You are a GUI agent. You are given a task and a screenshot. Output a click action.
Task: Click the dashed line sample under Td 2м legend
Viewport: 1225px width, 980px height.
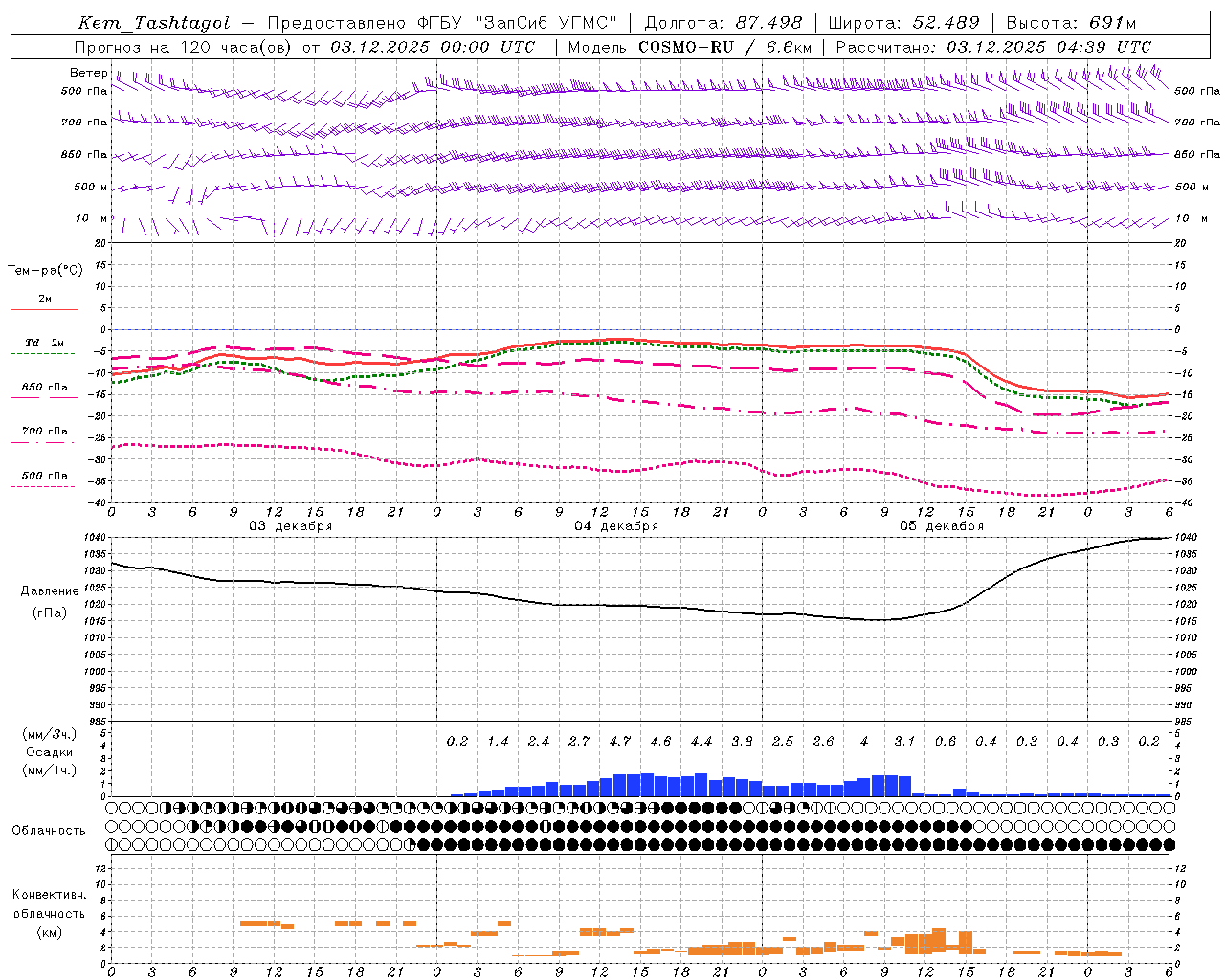coord(44,353)
